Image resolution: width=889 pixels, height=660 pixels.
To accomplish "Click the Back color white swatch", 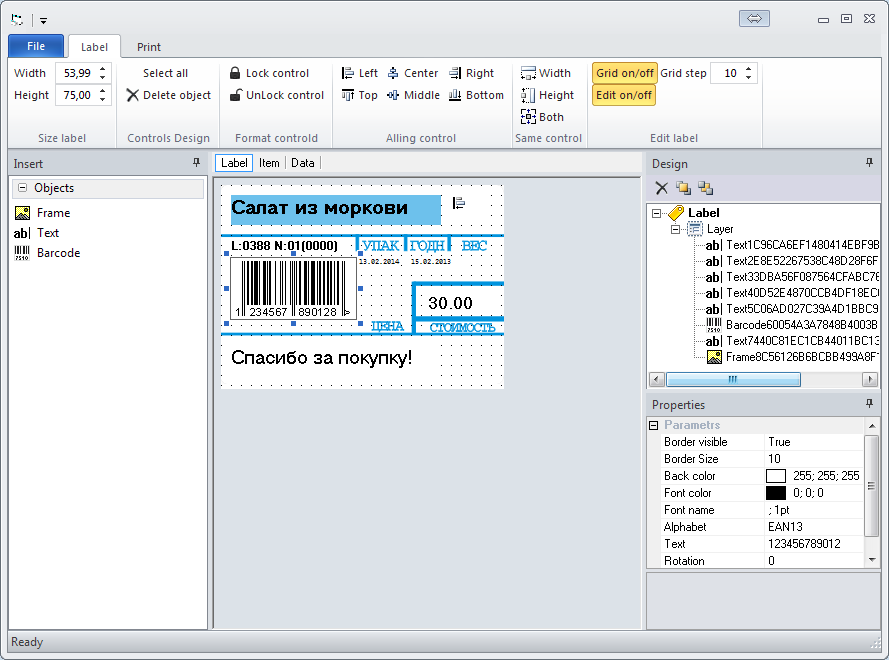I will 776,476.
